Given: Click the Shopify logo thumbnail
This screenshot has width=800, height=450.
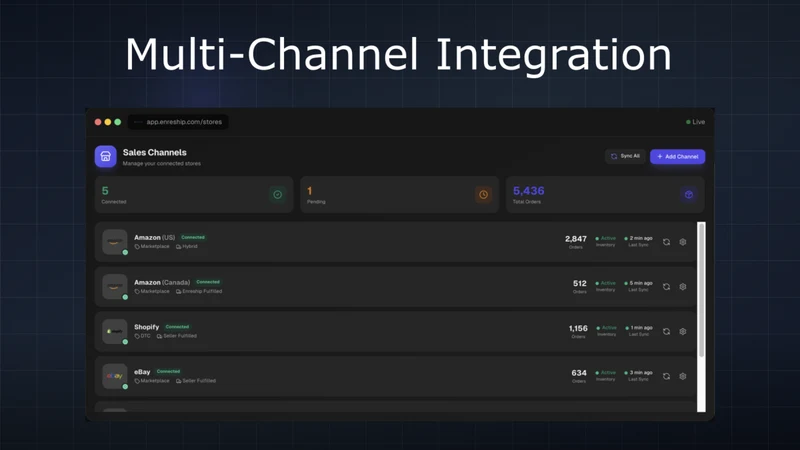Looking at the screenshot, I should [x=115, y=331].
